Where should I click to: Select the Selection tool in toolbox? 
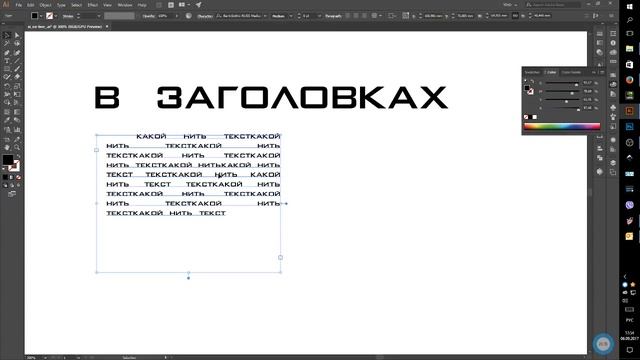pos(7,36)
